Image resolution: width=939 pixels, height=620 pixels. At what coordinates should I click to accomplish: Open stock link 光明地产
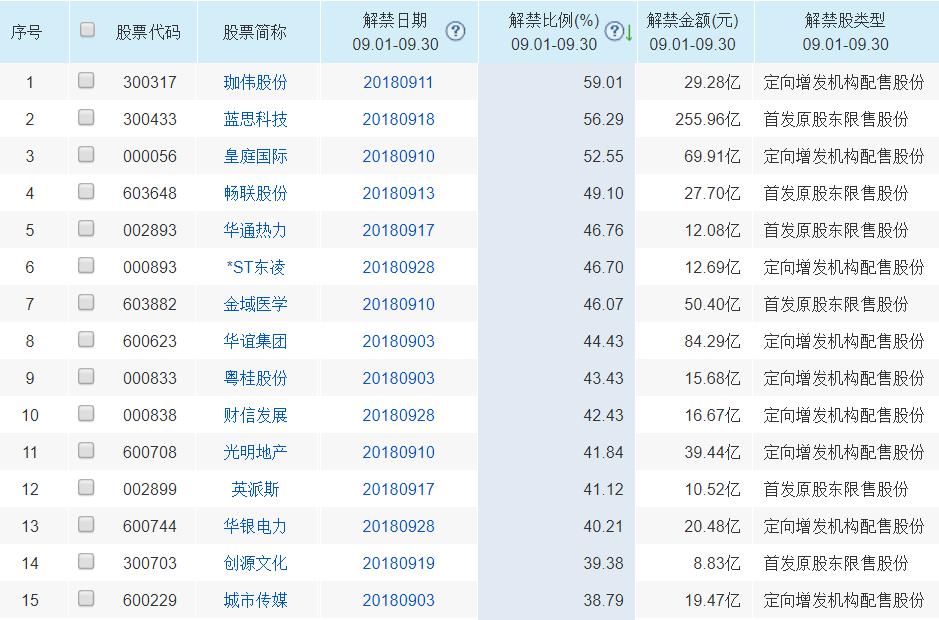tap(255, 452)
